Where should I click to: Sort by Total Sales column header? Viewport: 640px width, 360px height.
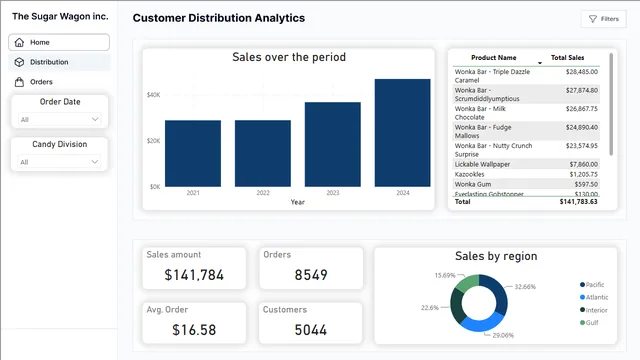(567, 58)
